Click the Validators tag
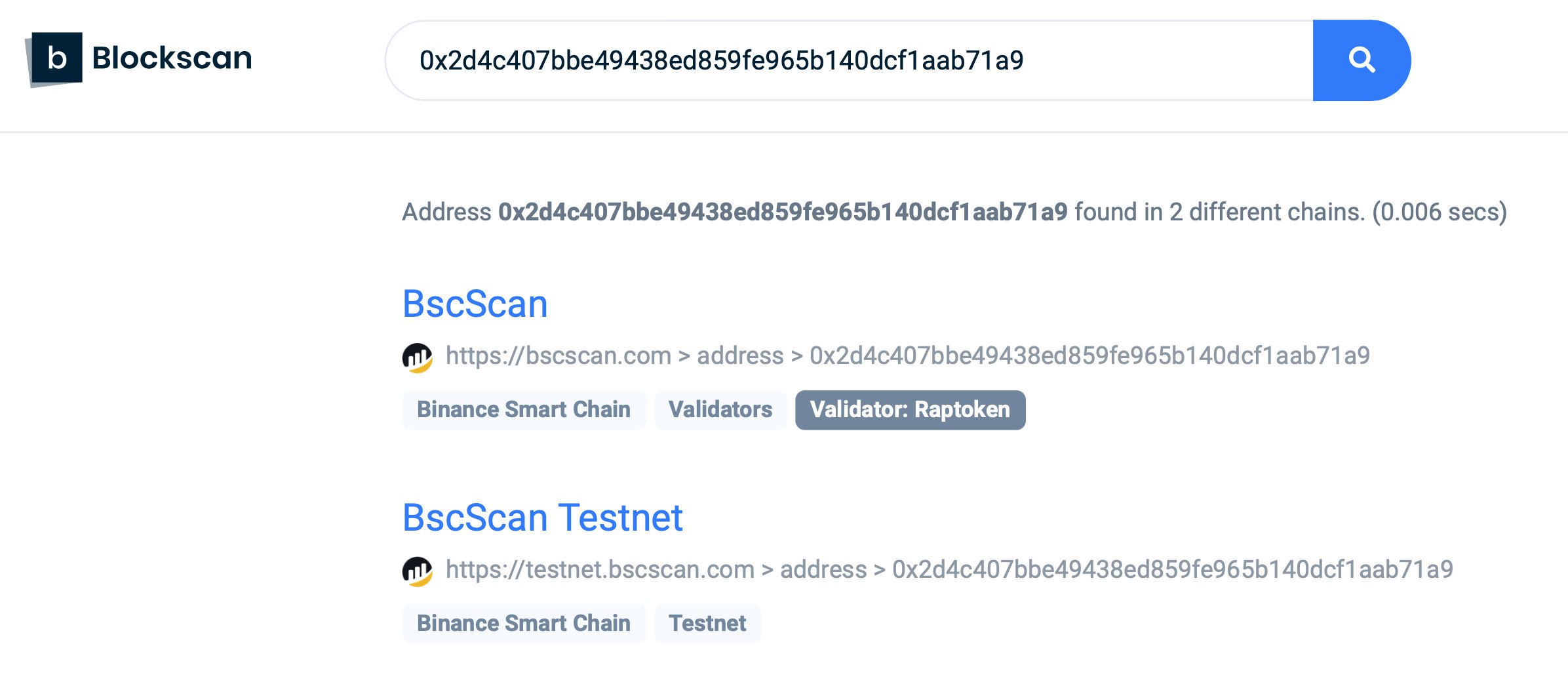 (x=720, y=409)
